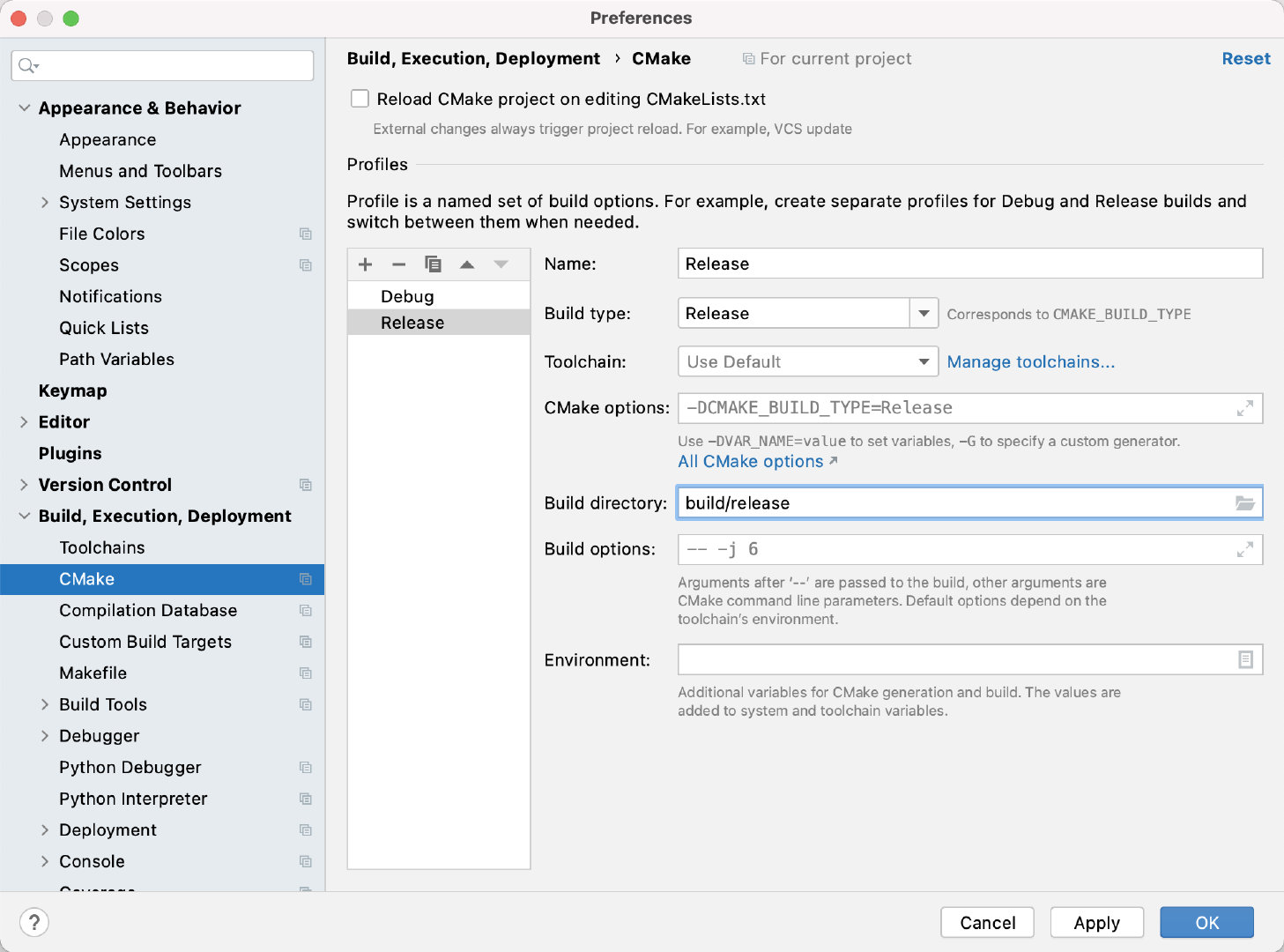Select the Debug profile
1284x952 pixels.
pos(407,296)
